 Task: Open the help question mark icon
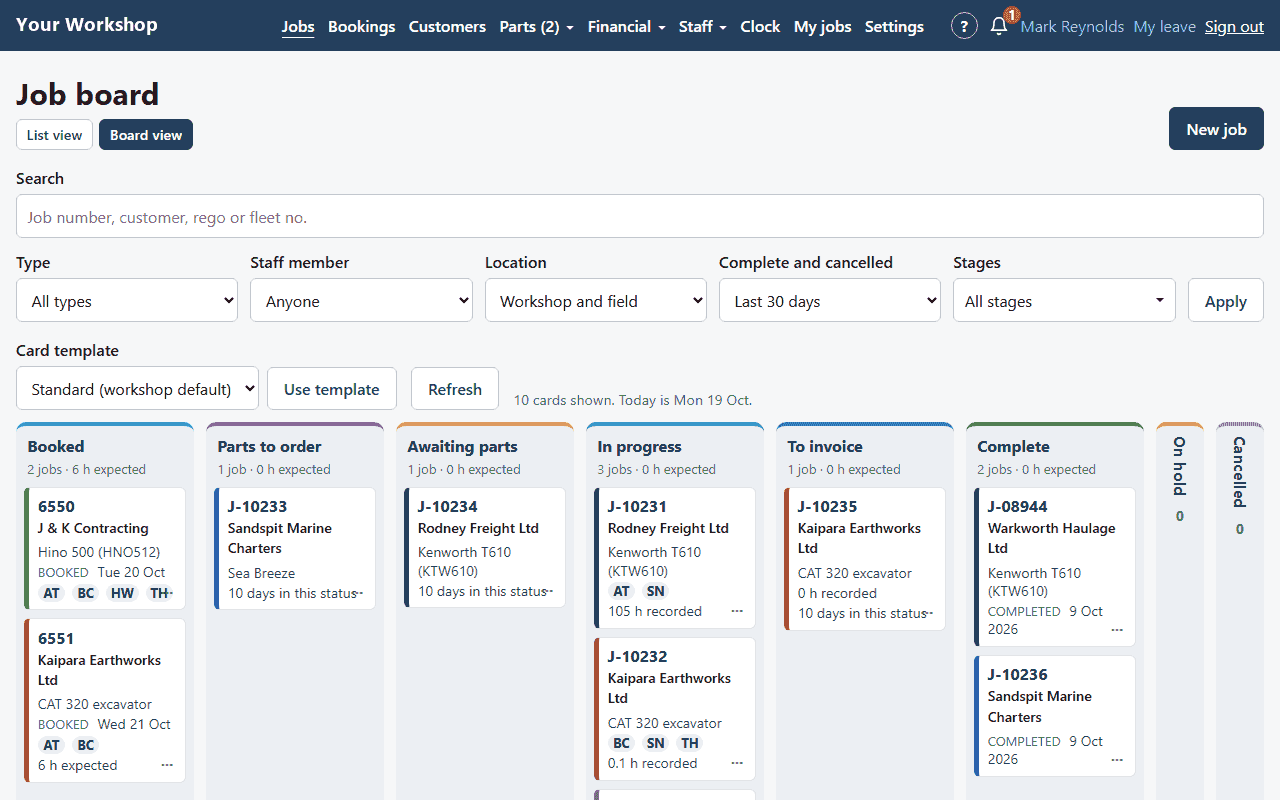(964, 27)
